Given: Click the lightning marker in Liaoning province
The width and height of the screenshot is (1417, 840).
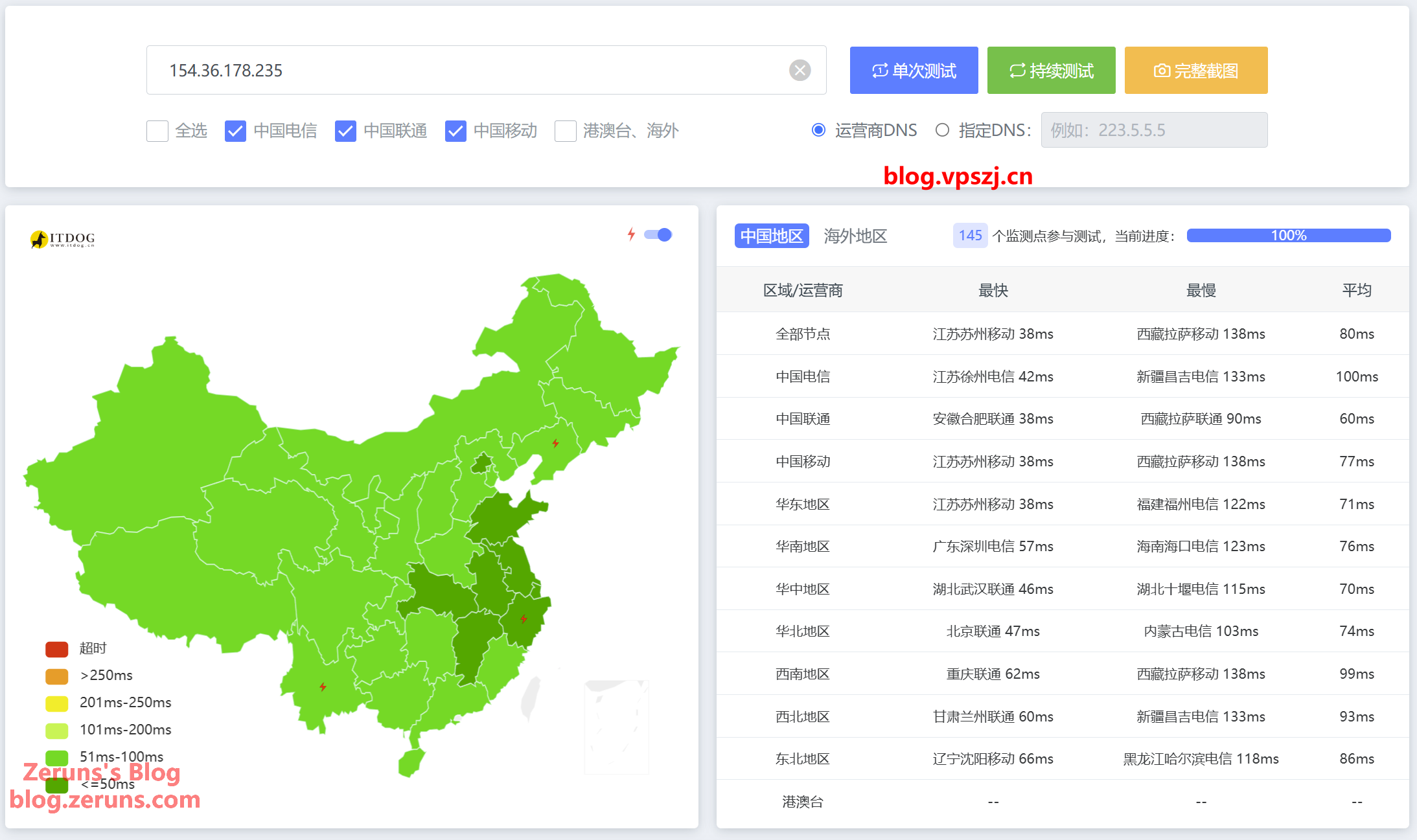Looking at the screenshot, I should tap(555, 443).
